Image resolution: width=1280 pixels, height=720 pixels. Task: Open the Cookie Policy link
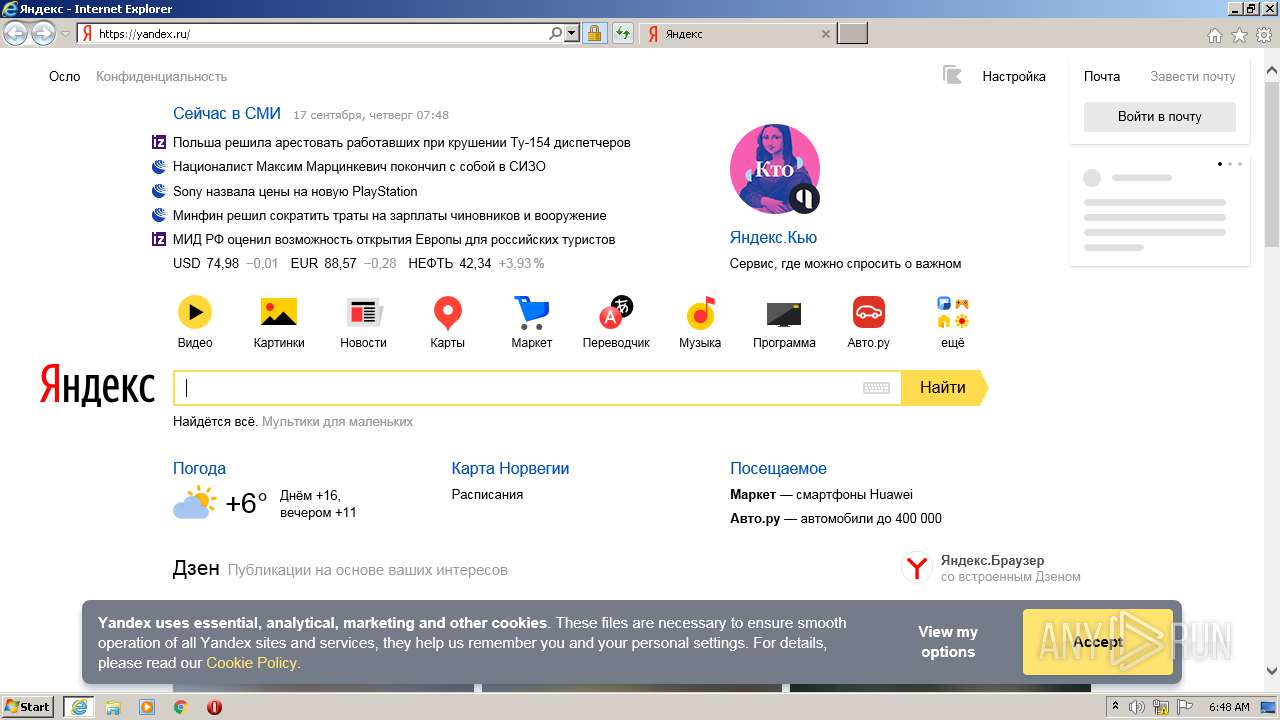[x=251, y=663]
